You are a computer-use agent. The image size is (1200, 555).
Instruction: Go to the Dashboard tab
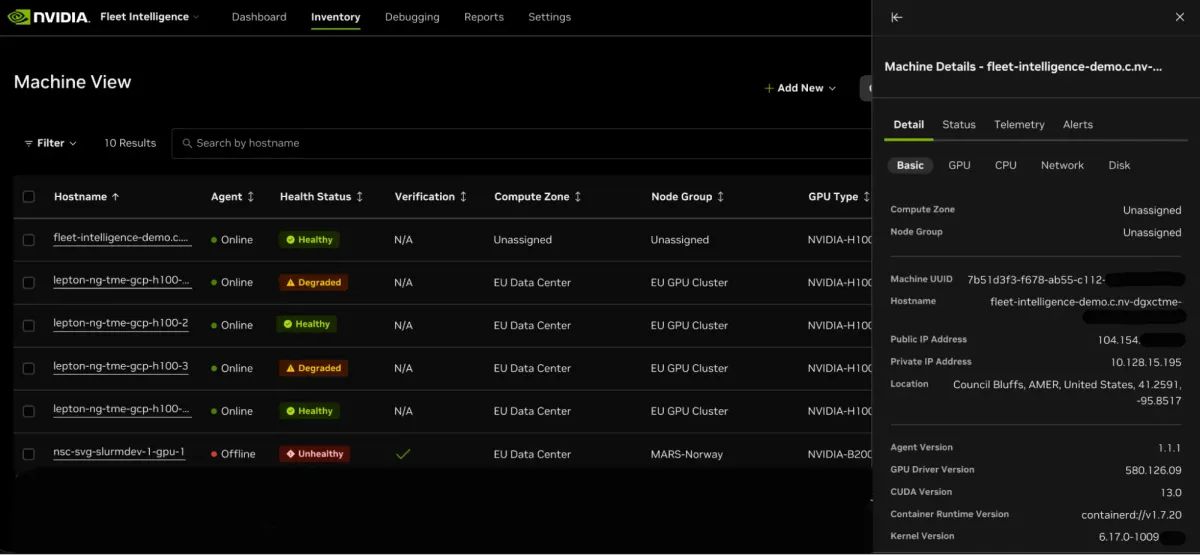[259, 17]
